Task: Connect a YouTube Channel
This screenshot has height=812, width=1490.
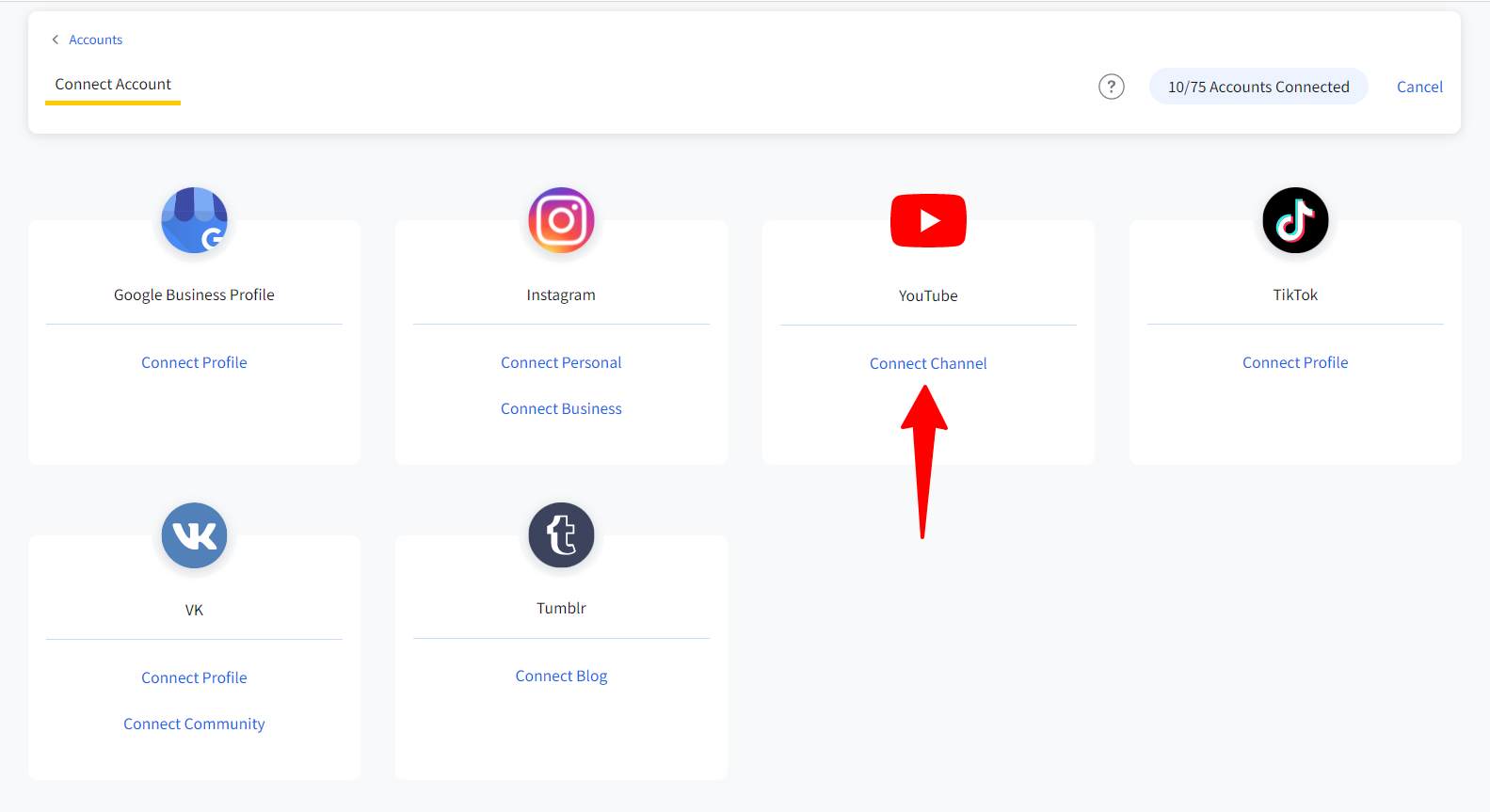Action: (928, 363)
